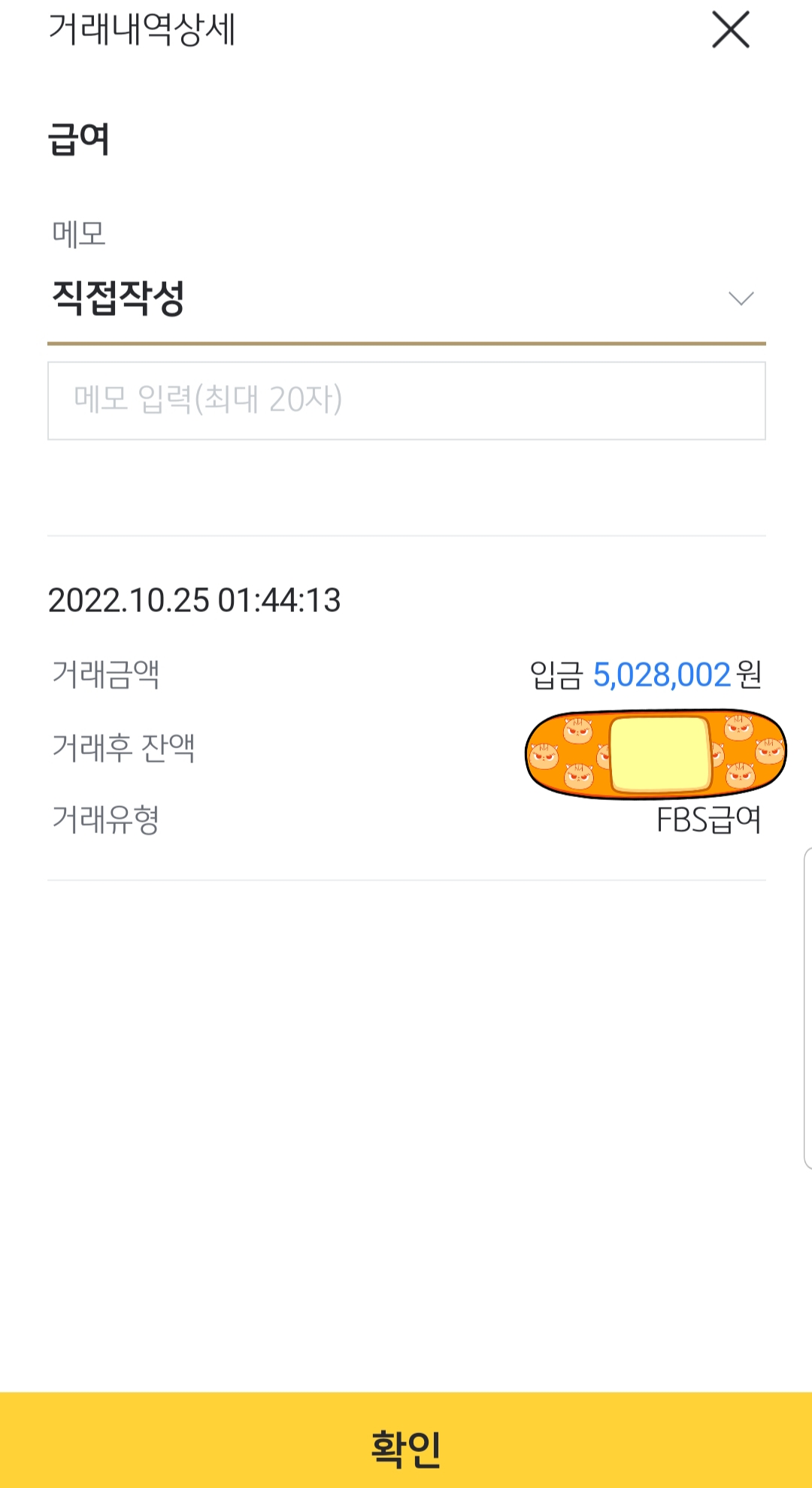Tap the 급여 transaction name heading

pos(79,140)
